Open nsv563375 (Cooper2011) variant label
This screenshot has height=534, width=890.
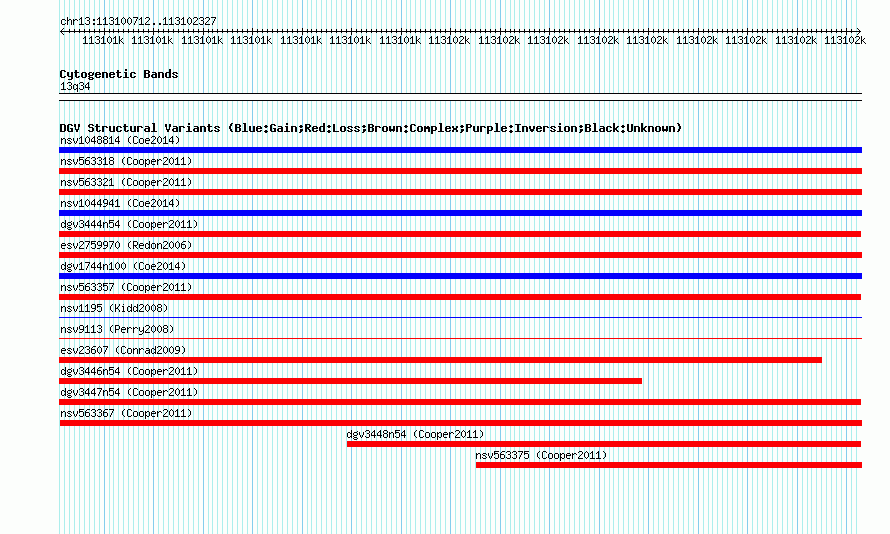[541, 455]
